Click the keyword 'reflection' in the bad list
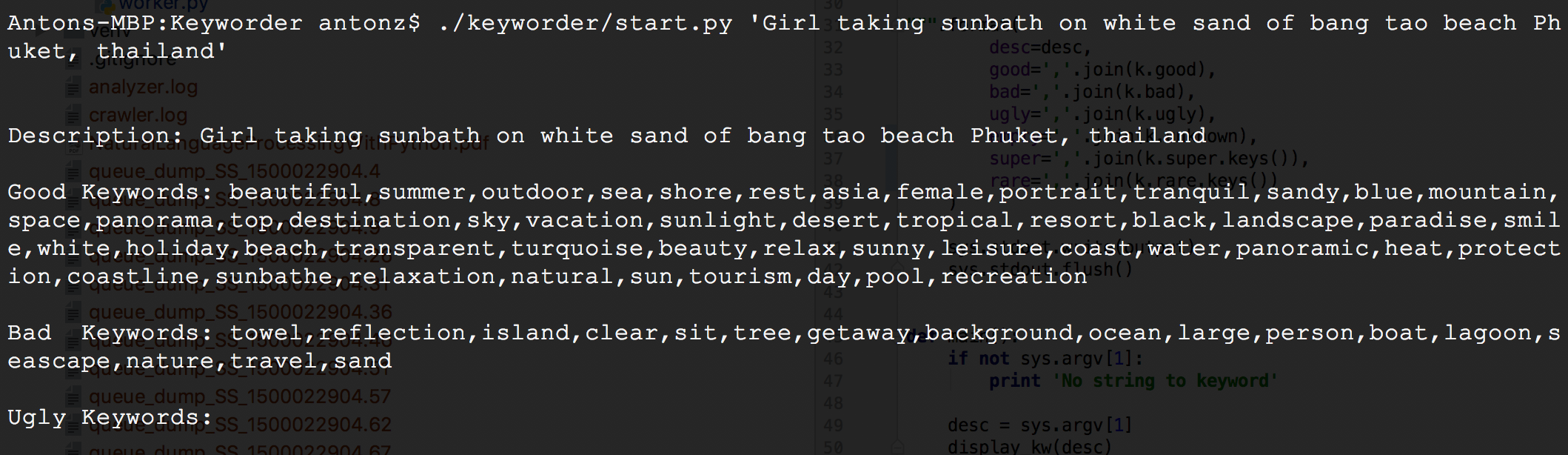 pyautogui.click(x=392, y=333)
